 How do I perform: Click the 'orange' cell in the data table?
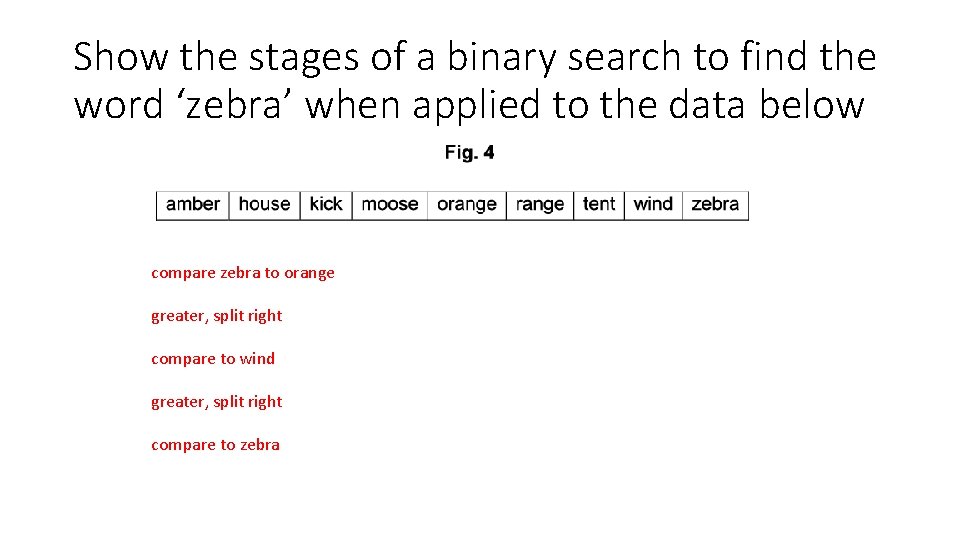point(467,204)
